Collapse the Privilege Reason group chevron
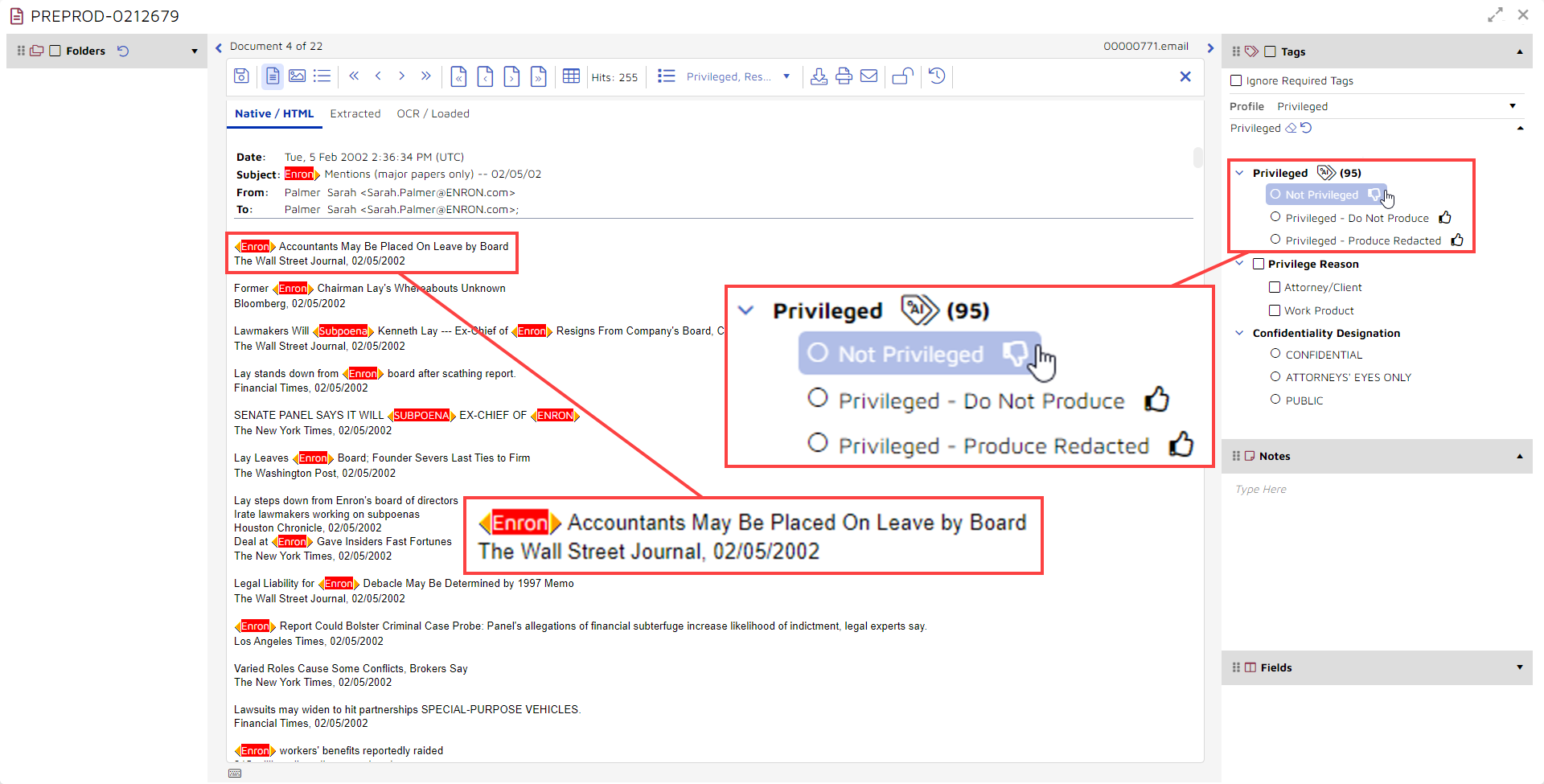 click(1239, 264)
